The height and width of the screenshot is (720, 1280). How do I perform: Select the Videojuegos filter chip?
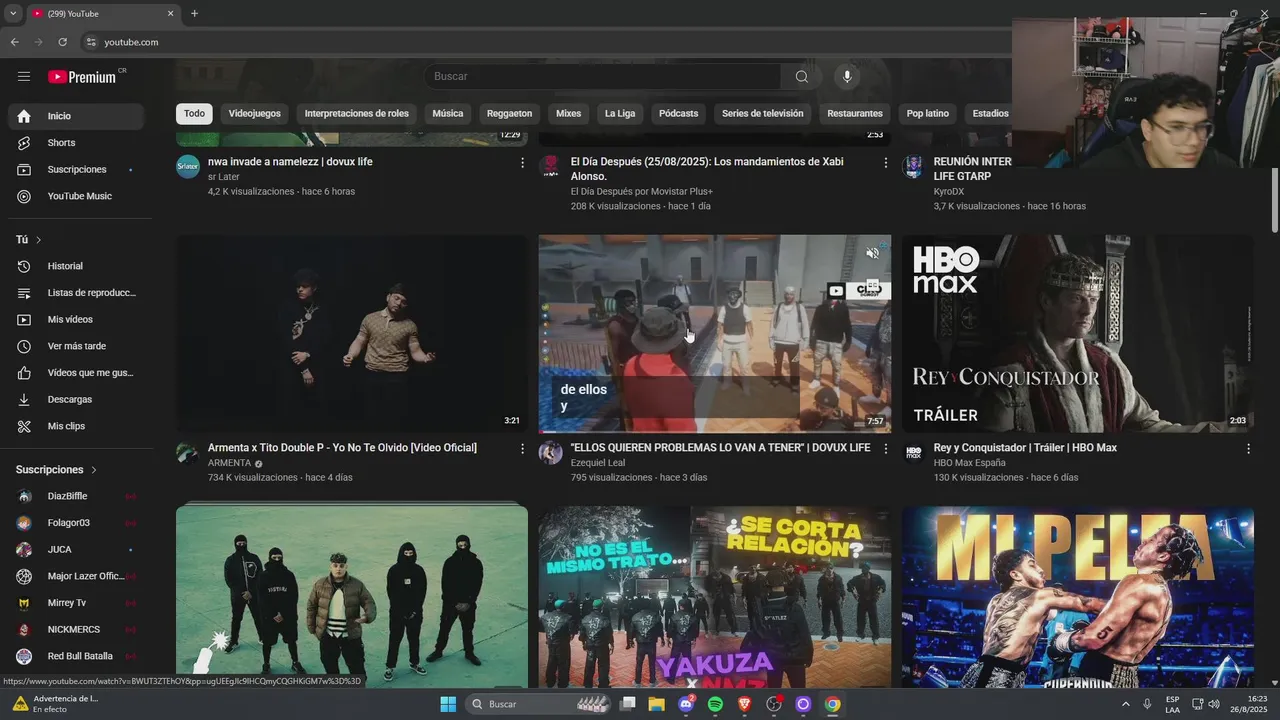point(255,114)
